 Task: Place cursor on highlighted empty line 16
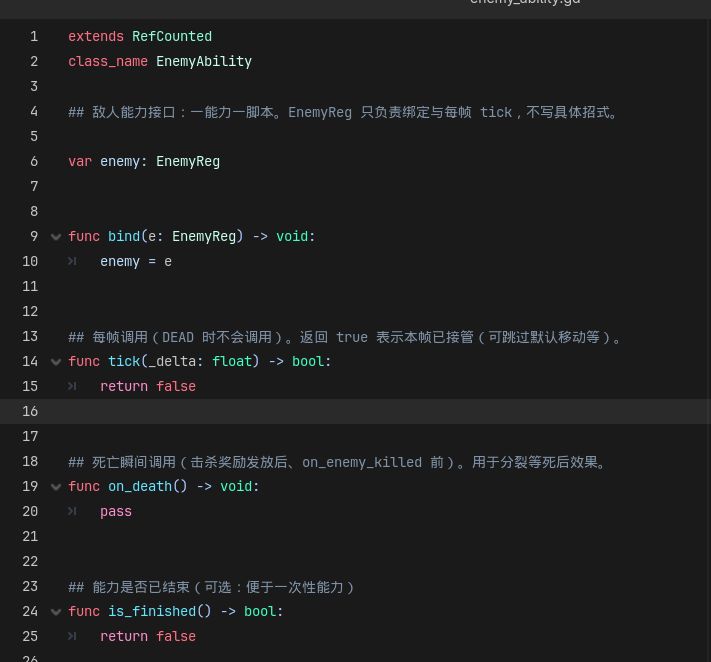point(356,411)
